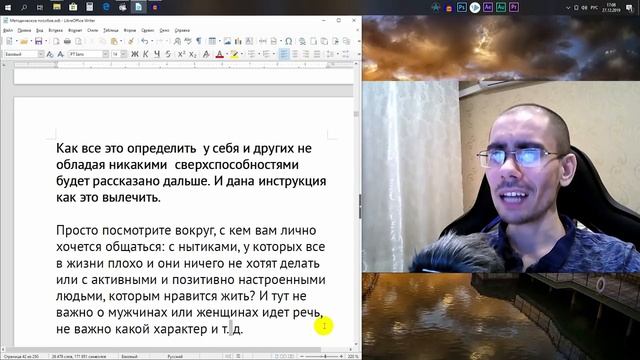Image resolution: width=640 pixels, height=360 pixels.
Task: Apply the yellow highlighting color
Action: point(234,54)
